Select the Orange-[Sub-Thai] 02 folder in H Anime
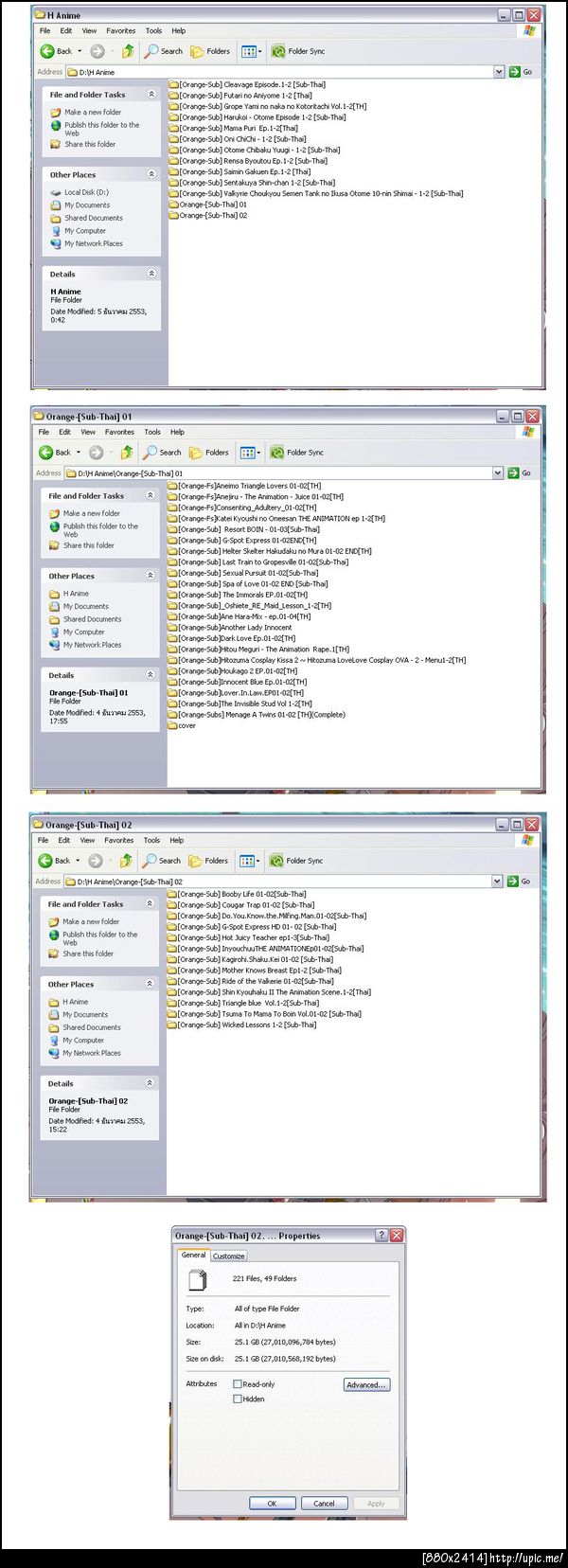Viewport: 568px width, 1568px height. click(x=208, y=215)
